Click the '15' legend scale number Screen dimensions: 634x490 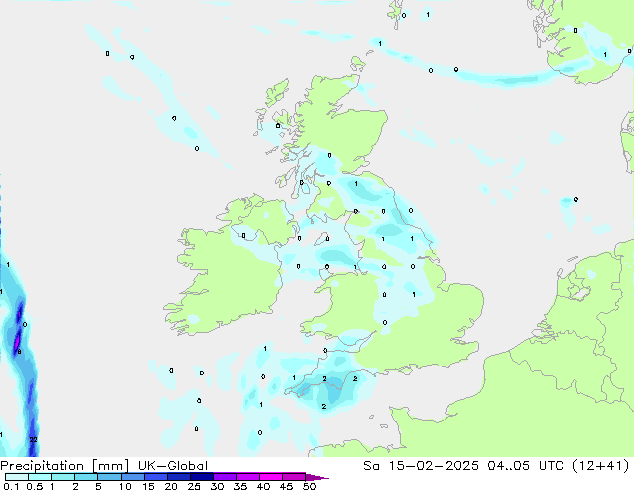coord(148,486)
